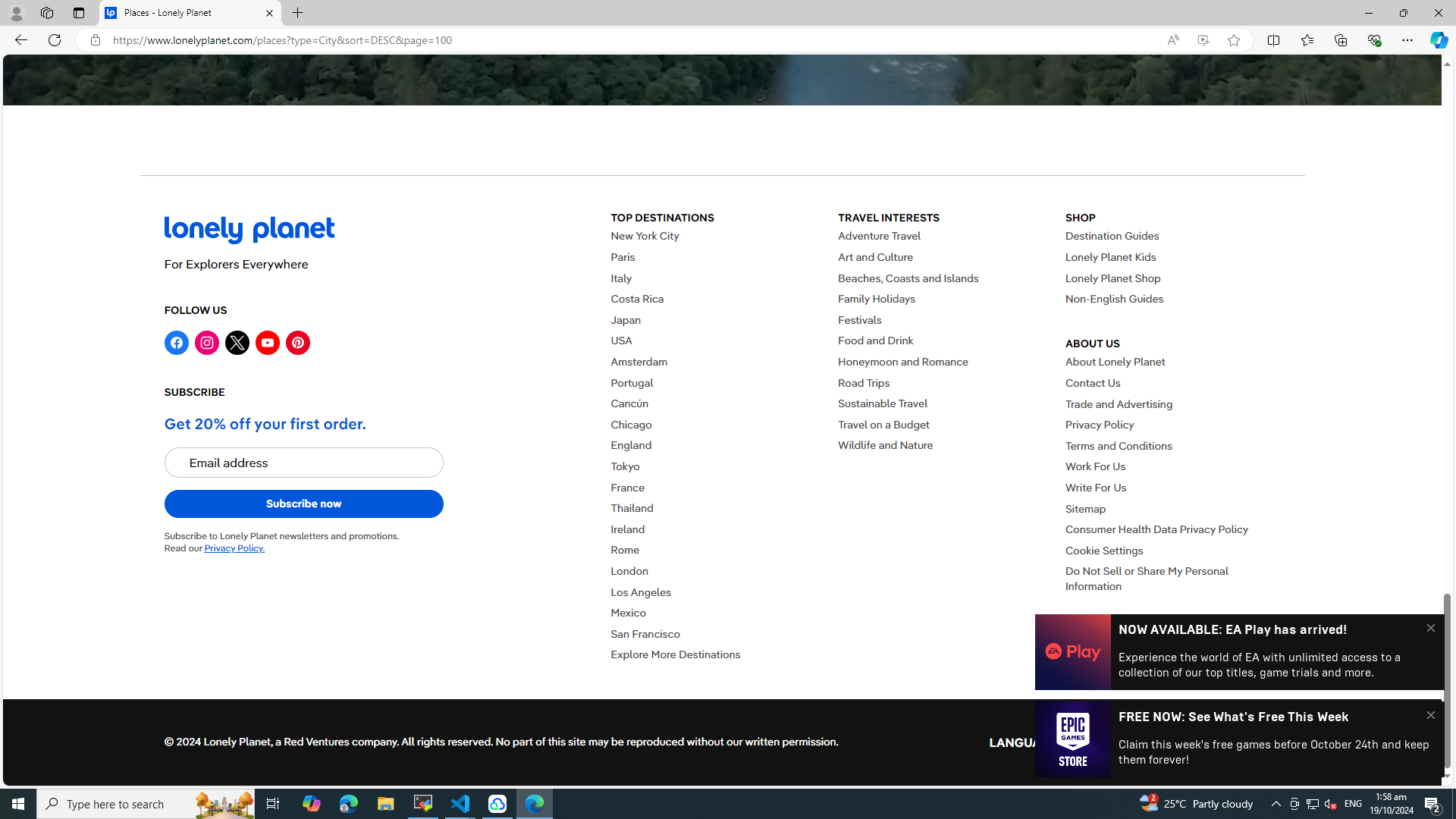Open the Tab actions menu
Screen dimensions: 1456x819
[x=79, y=13]
